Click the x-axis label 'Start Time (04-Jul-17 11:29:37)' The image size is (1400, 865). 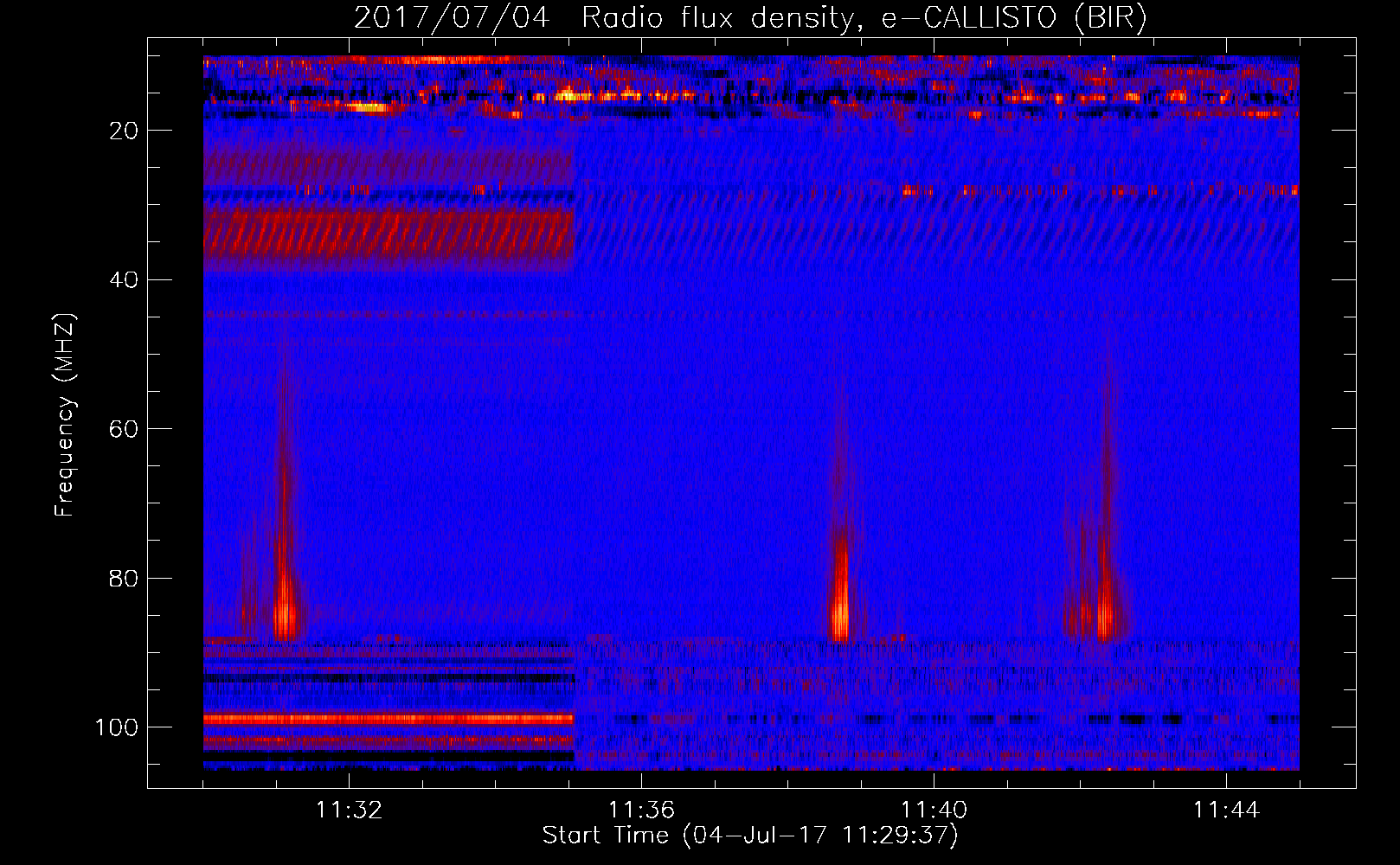(x=750, y=836)
